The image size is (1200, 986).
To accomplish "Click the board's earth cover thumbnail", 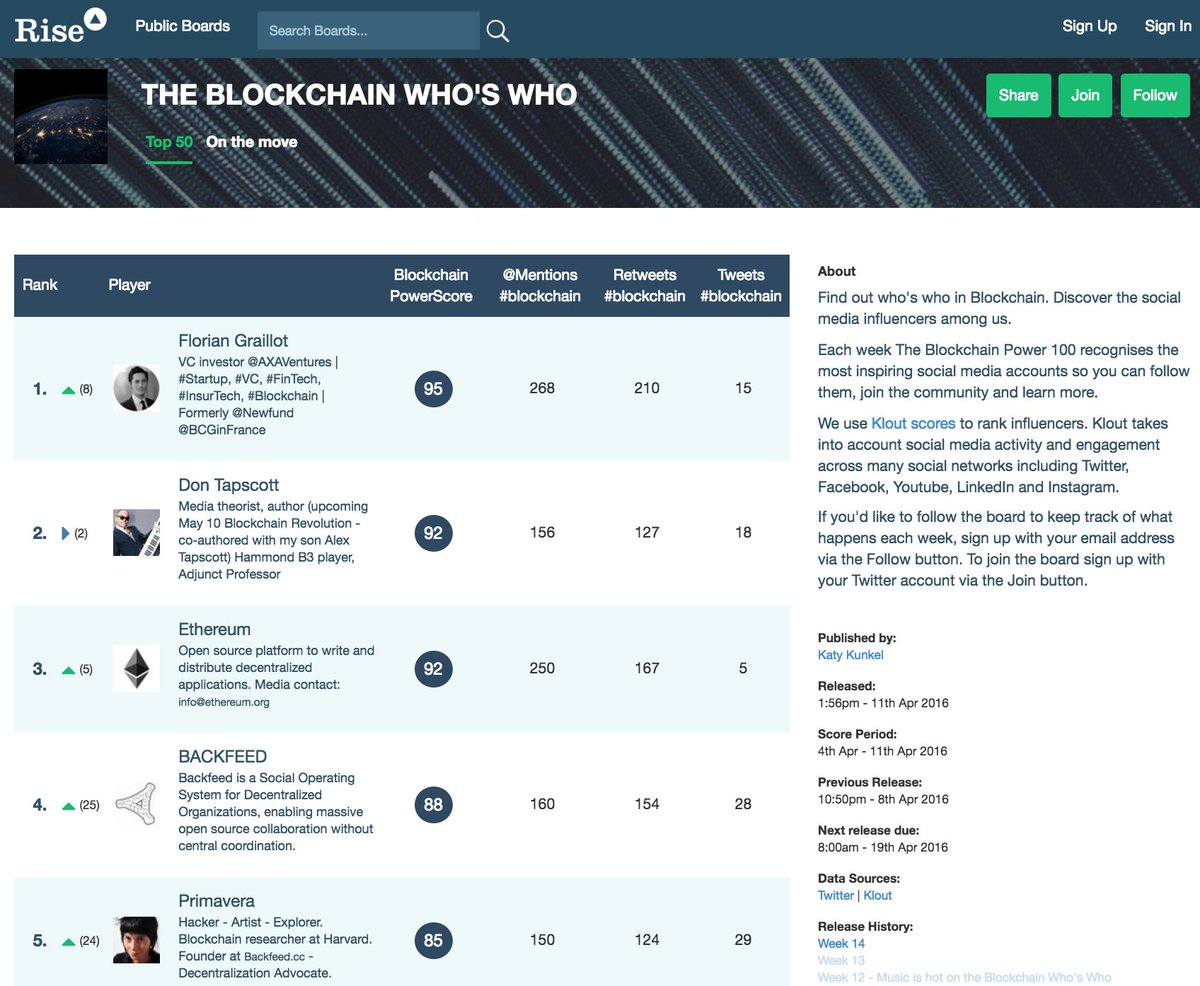I will [61, 116].
